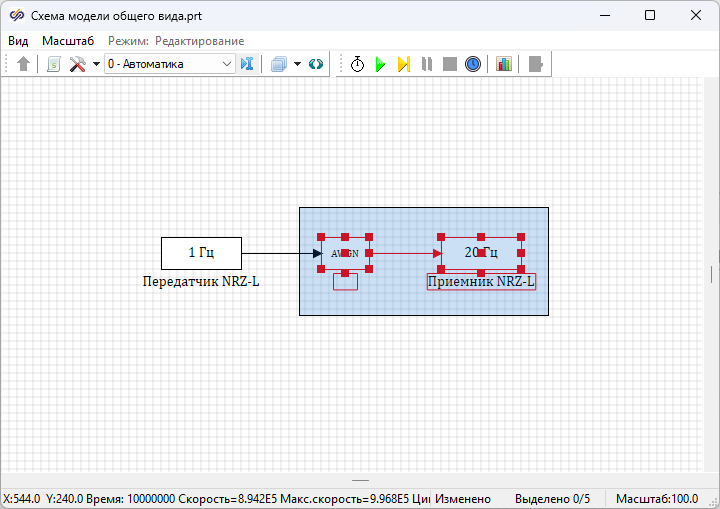Click the tools wrench-and-hammer icon

tap(77, 64)
